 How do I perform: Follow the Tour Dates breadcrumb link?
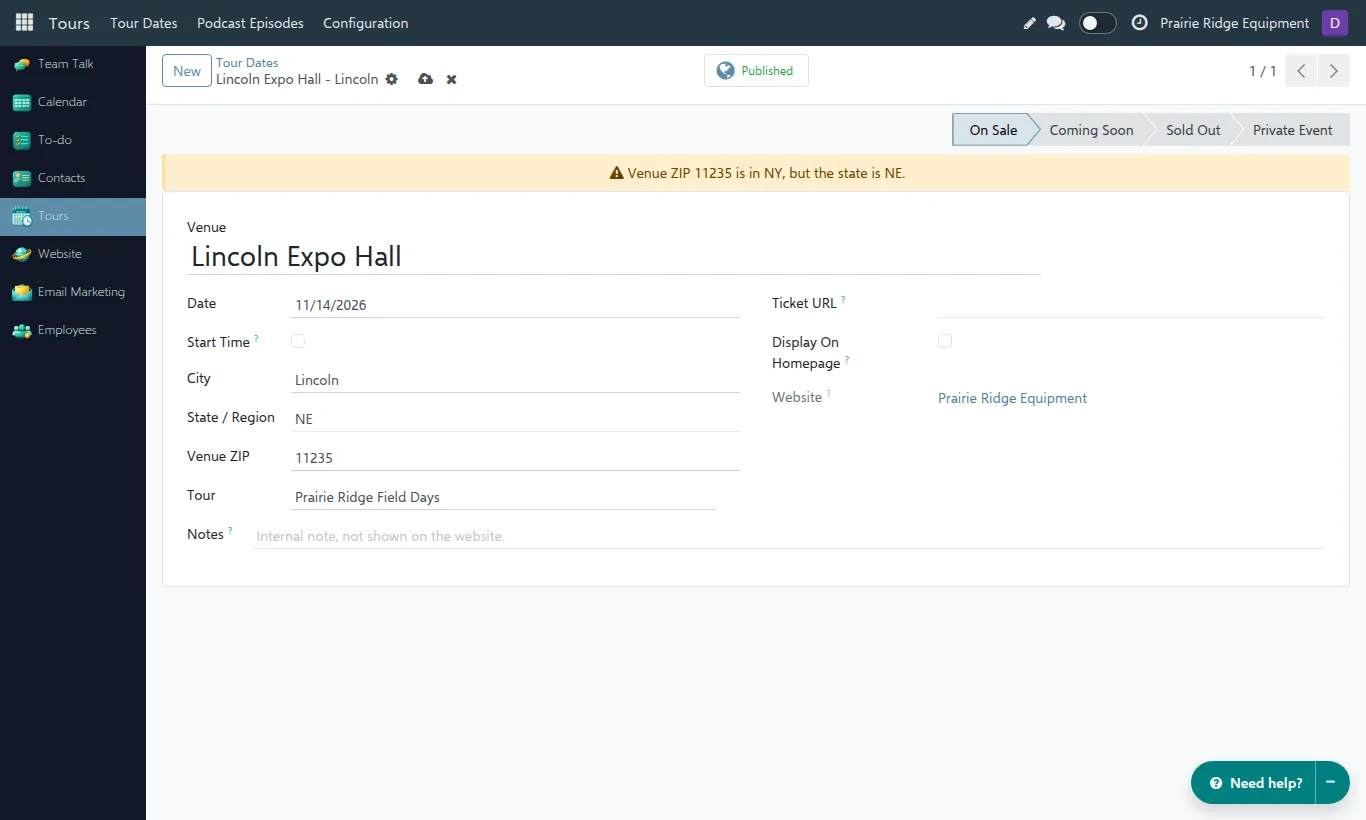click(x=247, y=62)
